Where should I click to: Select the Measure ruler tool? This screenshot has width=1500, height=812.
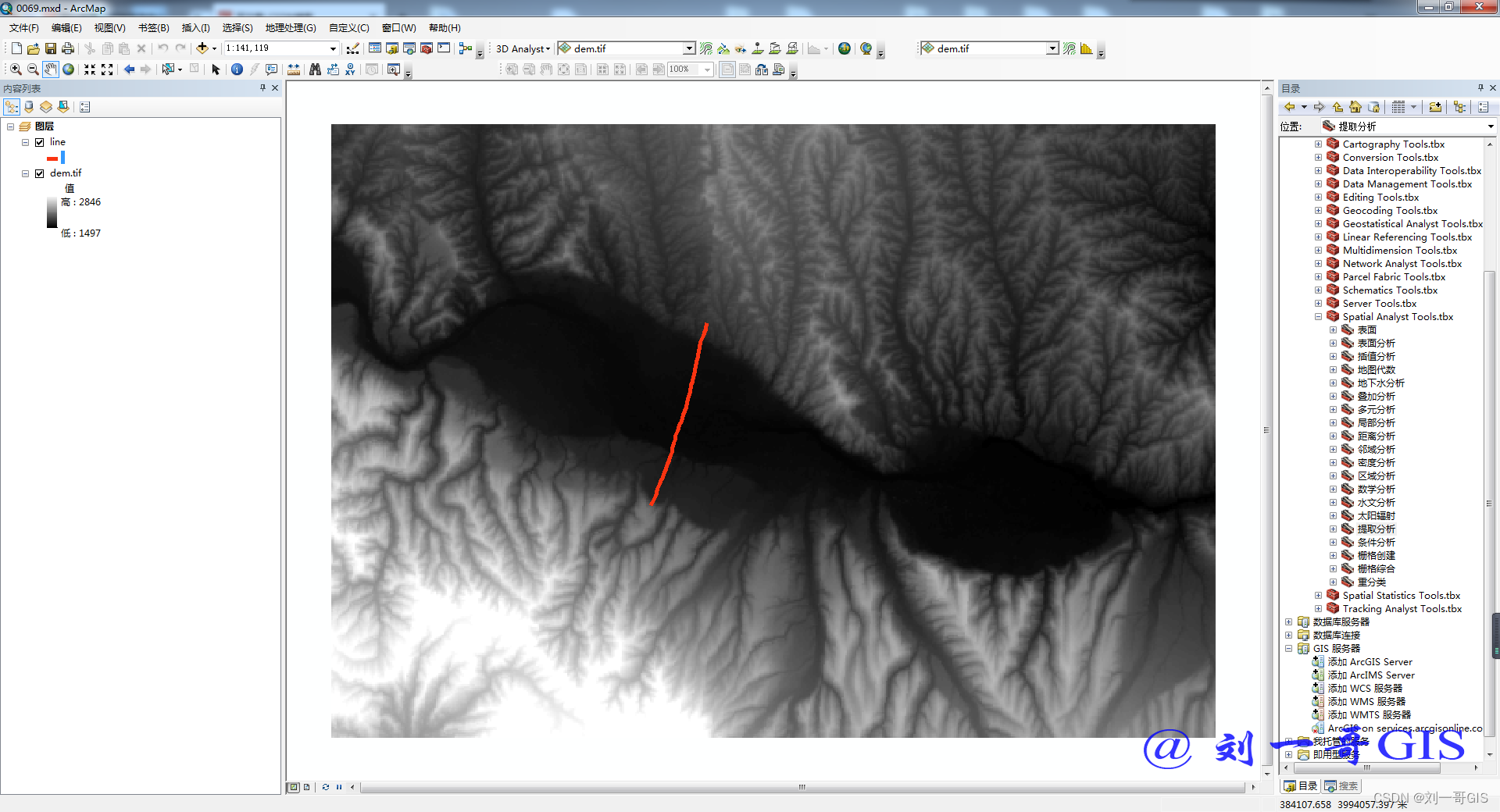click(294, 69)
